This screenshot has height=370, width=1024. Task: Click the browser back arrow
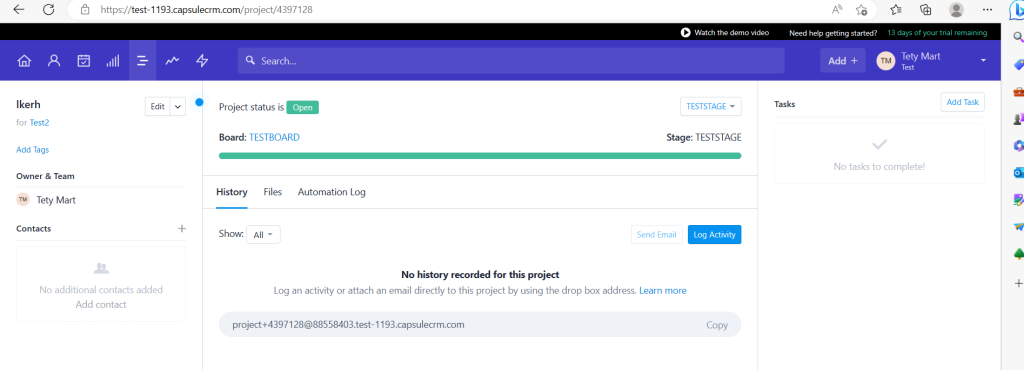pyautogui.click(x=19, y=10)
